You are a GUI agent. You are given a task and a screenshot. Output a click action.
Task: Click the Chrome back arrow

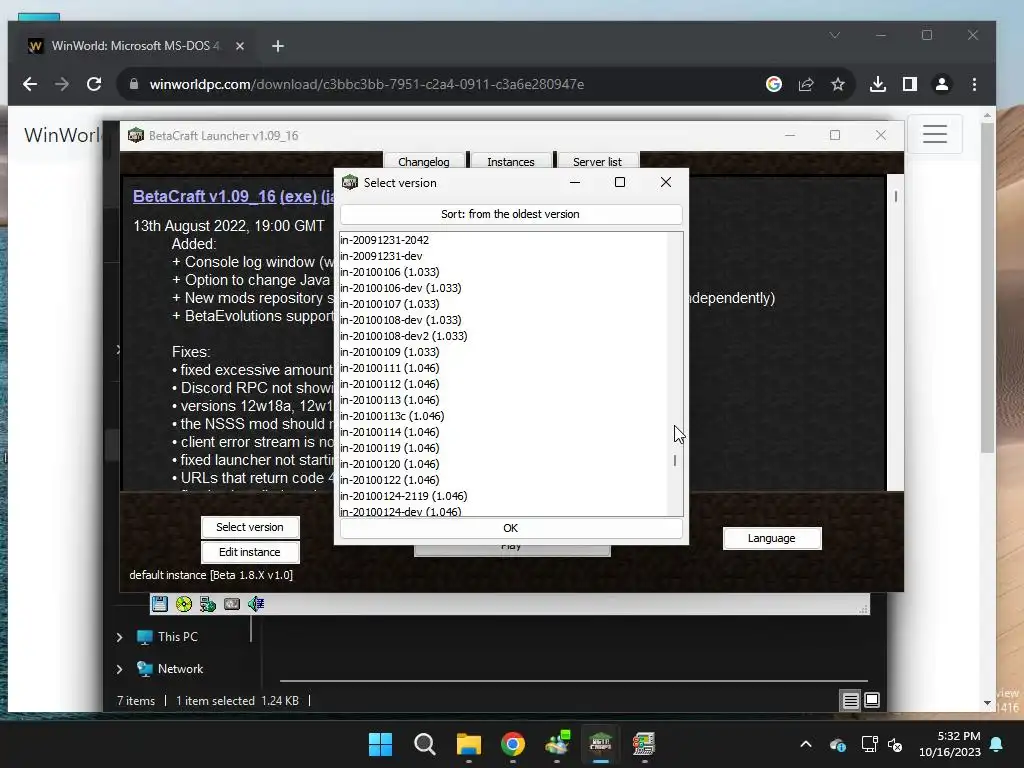[x=30, y=84]
